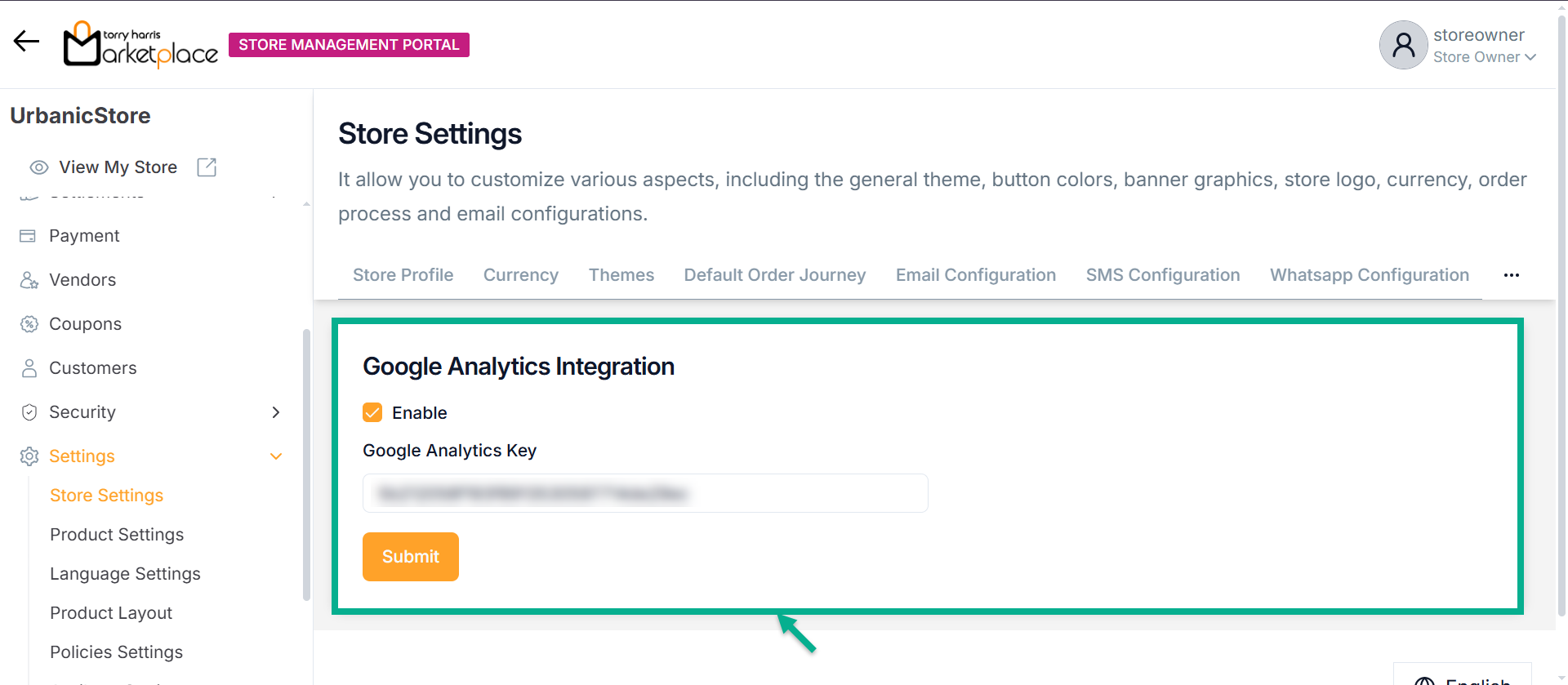Viewport: 1568px width, 685px height.
Task: Show more tabs via the ellipsis
Action: pyautogui.click(x=1511, y=275)
